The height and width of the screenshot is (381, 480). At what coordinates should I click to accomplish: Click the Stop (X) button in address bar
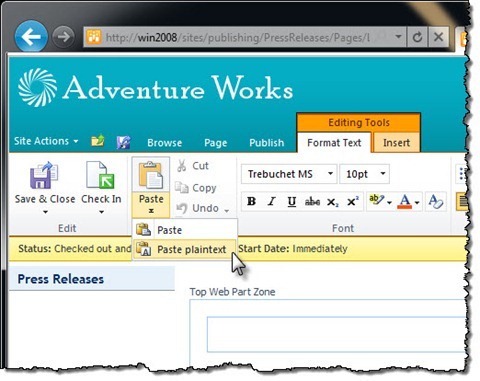[438, 37]
